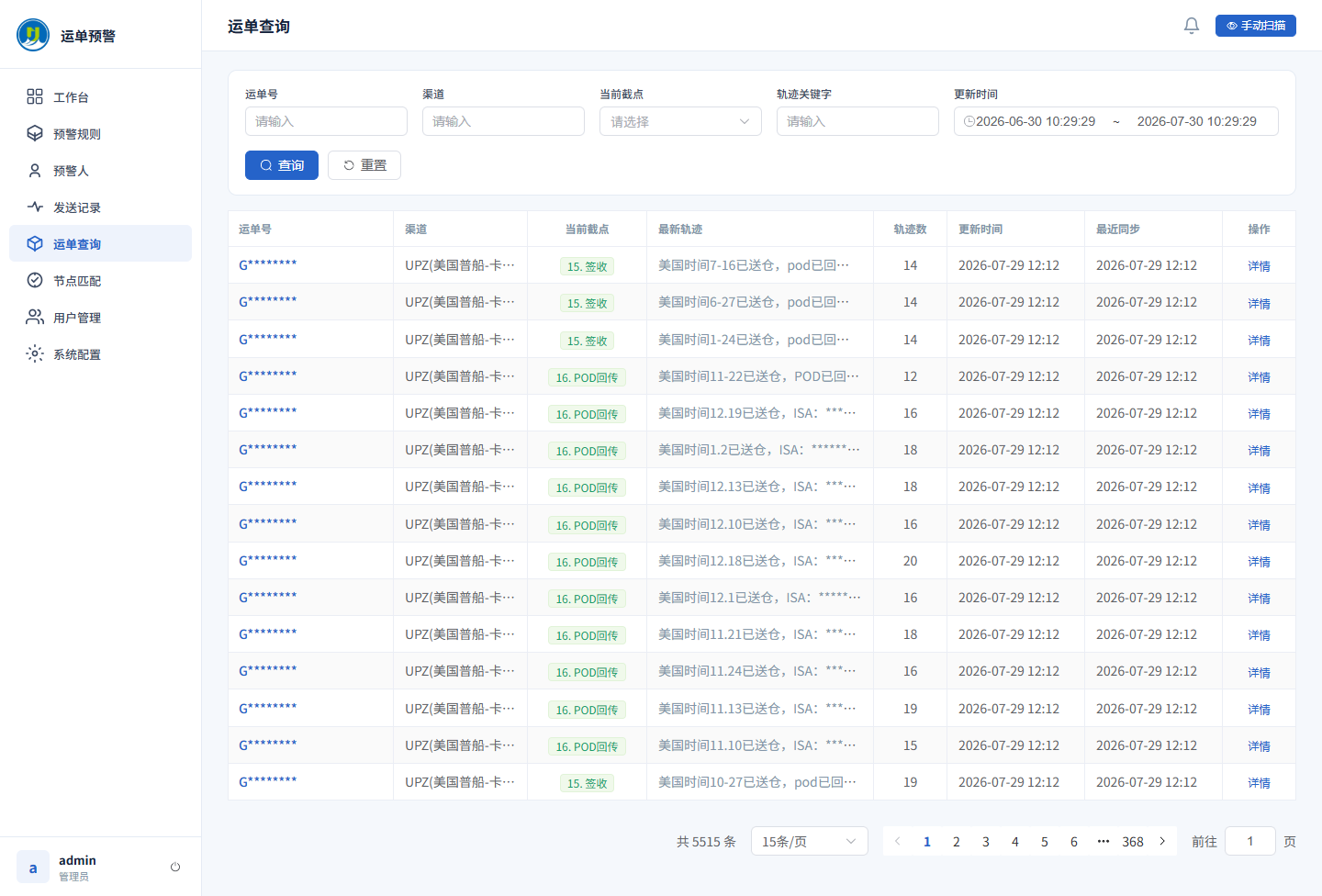Click the 轨迹数 column header
Image resolution: width=1322 pixels, height=896 pixels.
(910, 230)
